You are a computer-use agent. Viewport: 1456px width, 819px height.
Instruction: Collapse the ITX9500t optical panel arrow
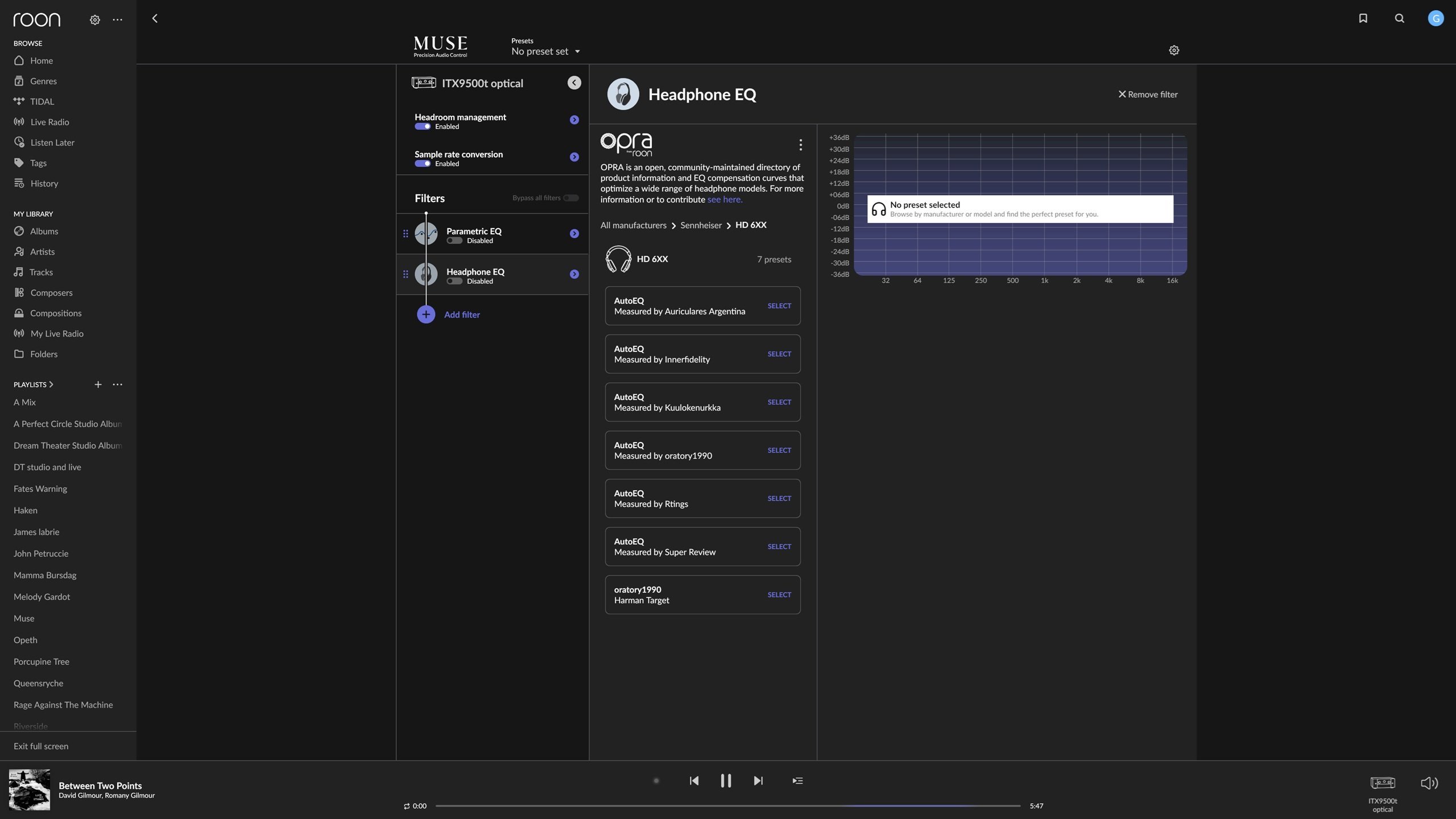574,83
